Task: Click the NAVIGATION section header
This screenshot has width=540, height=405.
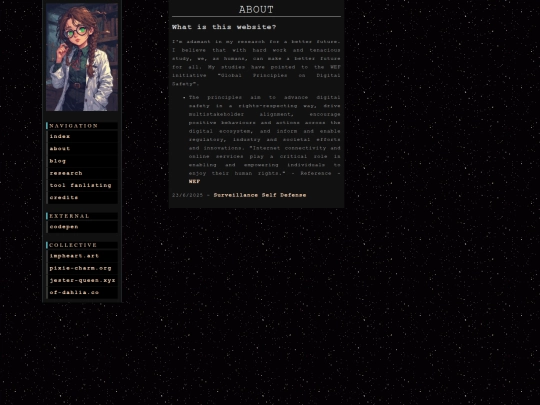Action: [x=82, y=126]
